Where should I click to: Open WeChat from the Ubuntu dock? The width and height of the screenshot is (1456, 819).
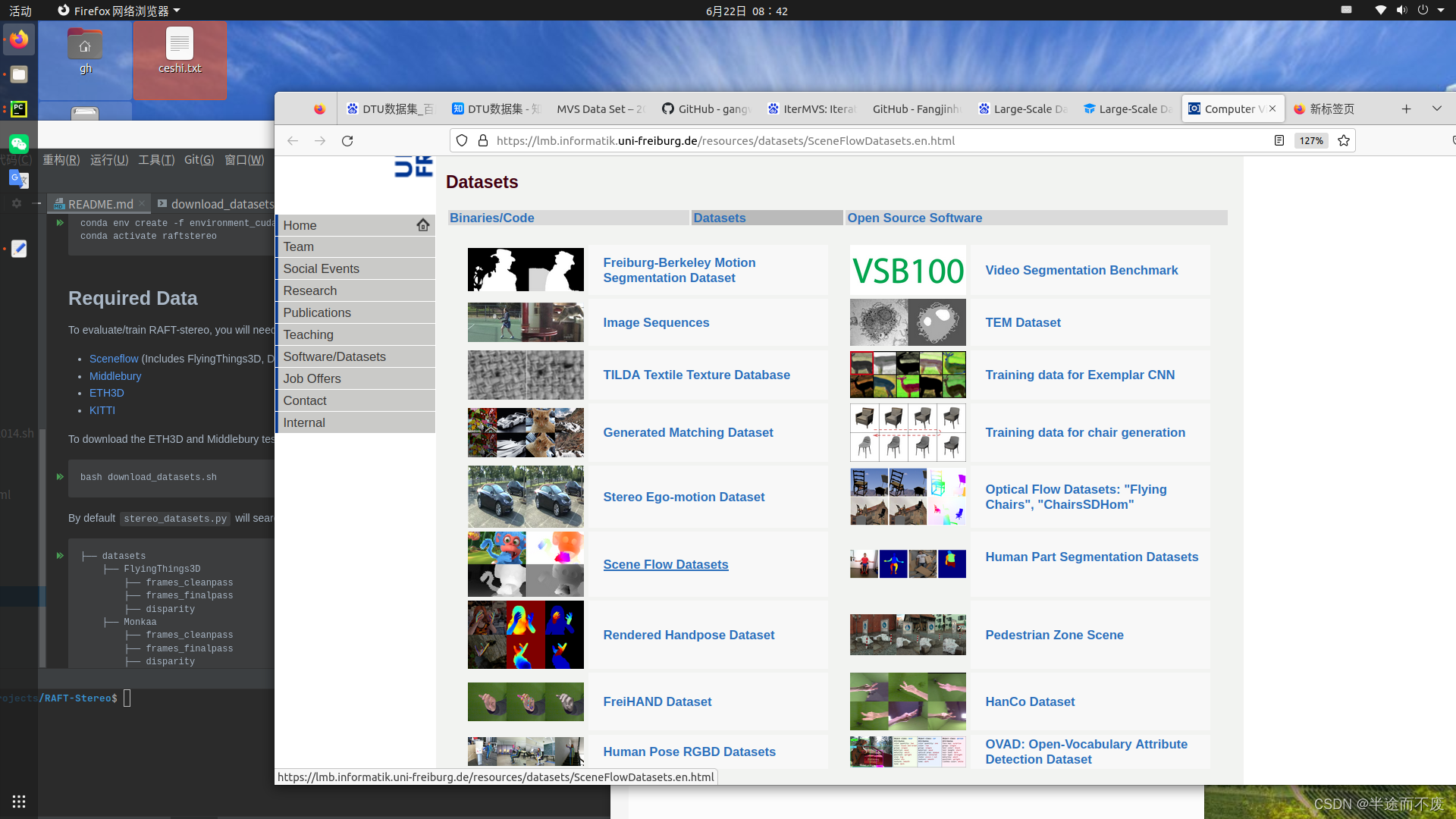point(19,144)
